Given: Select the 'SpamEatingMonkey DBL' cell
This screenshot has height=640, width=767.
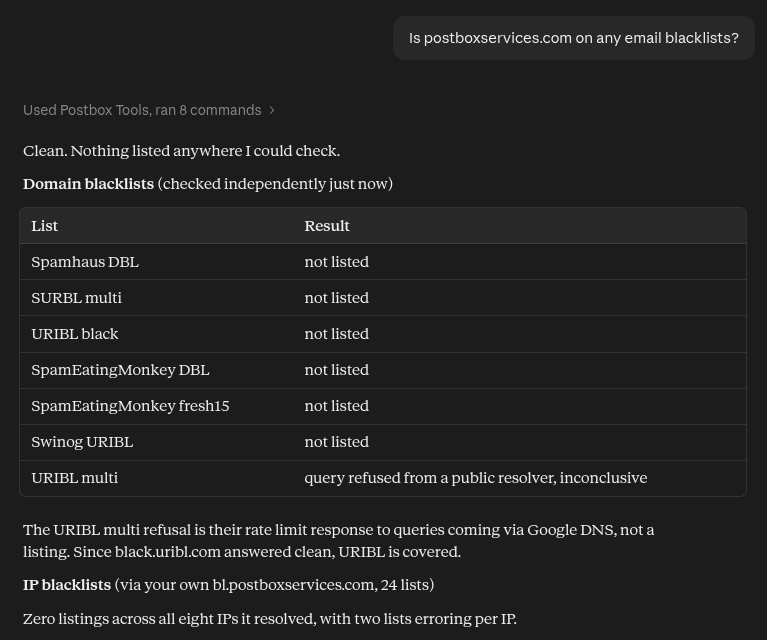Looking at the screenshot, I should point(120,370).
